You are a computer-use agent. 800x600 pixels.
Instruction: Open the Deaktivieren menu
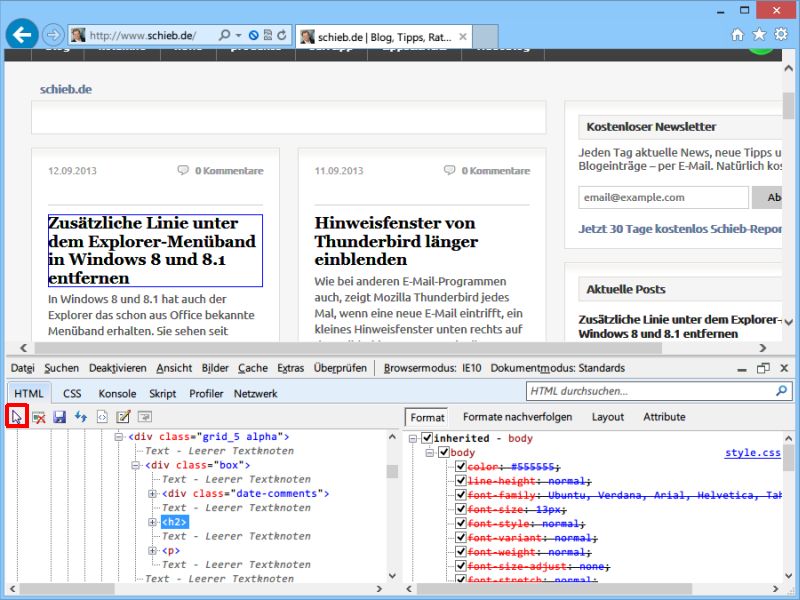(x=117, y=368)
